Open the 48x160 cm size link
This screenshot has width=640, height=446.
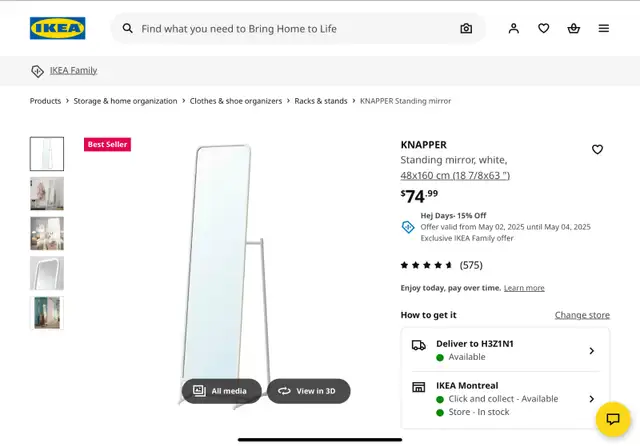coord(455,175)
